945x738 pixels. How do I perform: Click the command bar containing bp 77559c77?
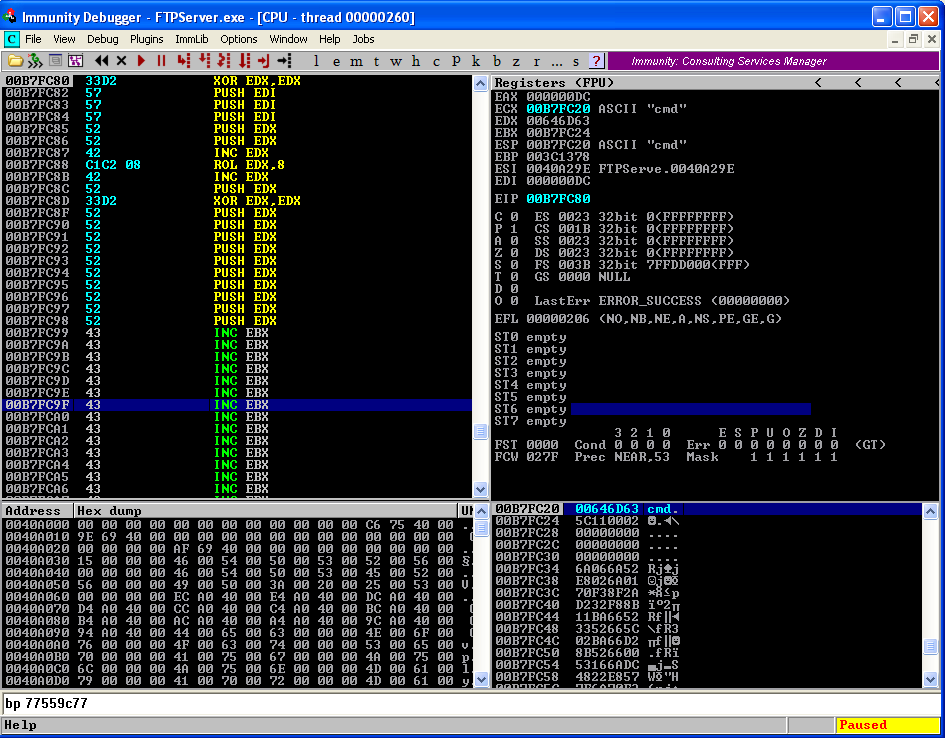(x=472, y=703)
